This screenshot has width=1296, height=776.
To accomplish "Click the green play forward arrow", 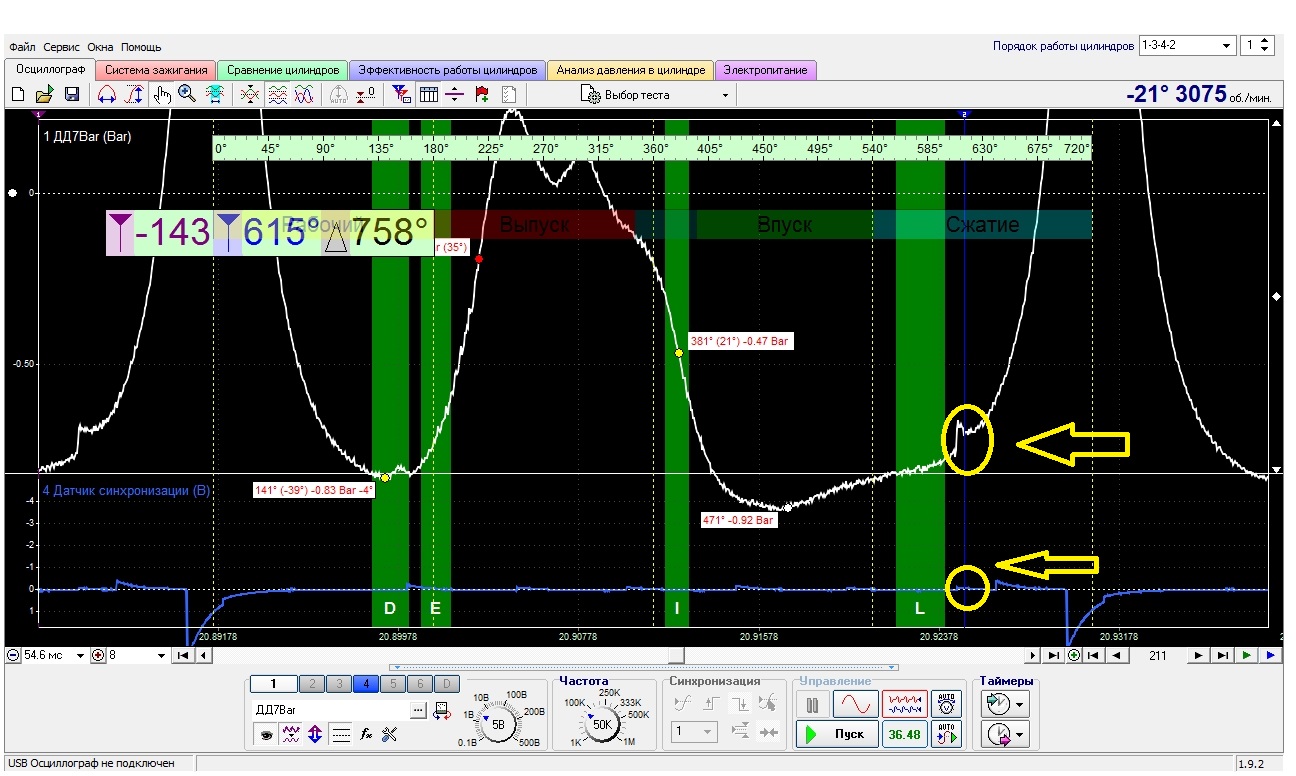I will point(1246,655).
